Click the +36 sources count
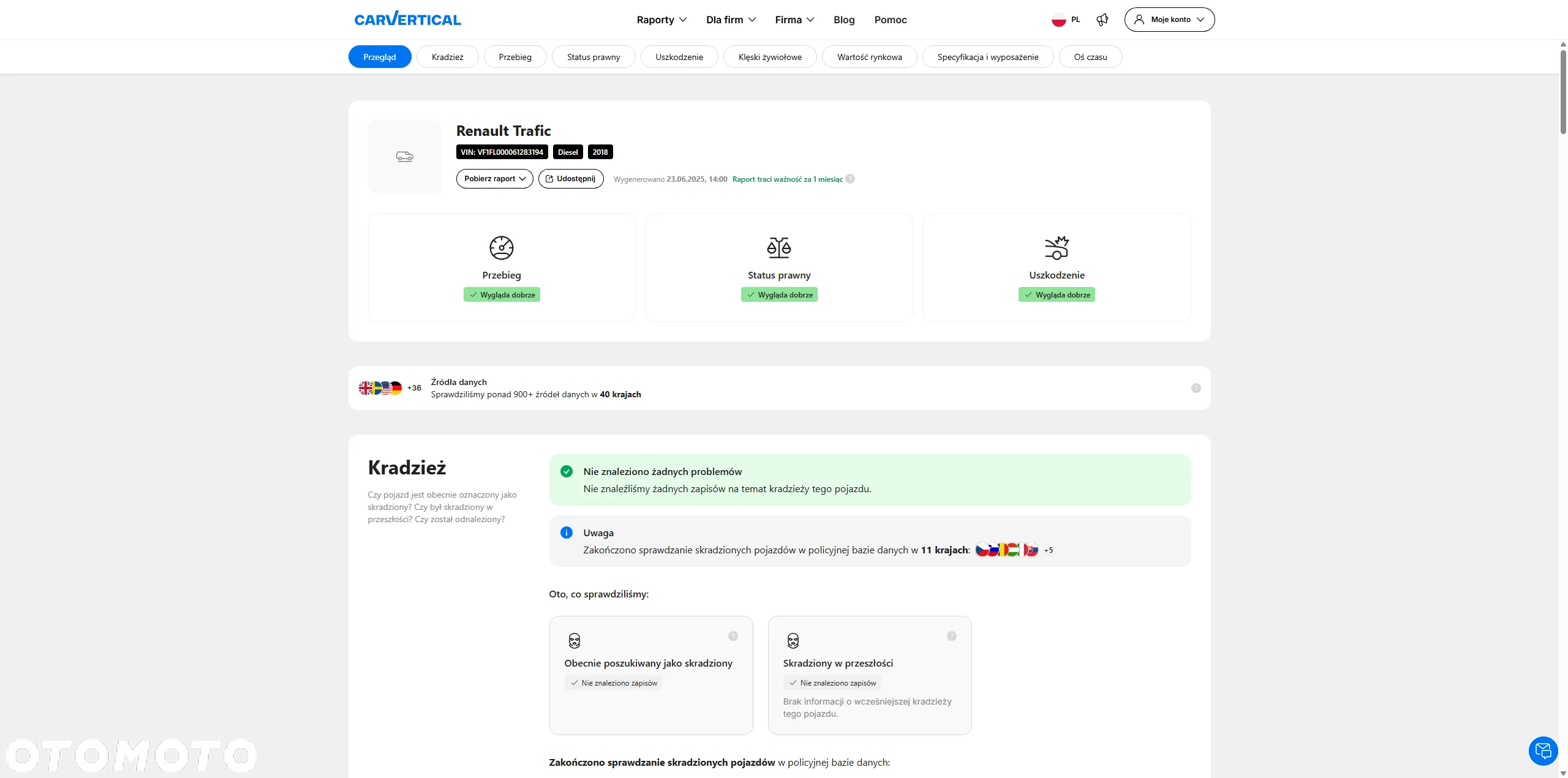This screenshot has width=1568, height=778. tap(414, 388)
